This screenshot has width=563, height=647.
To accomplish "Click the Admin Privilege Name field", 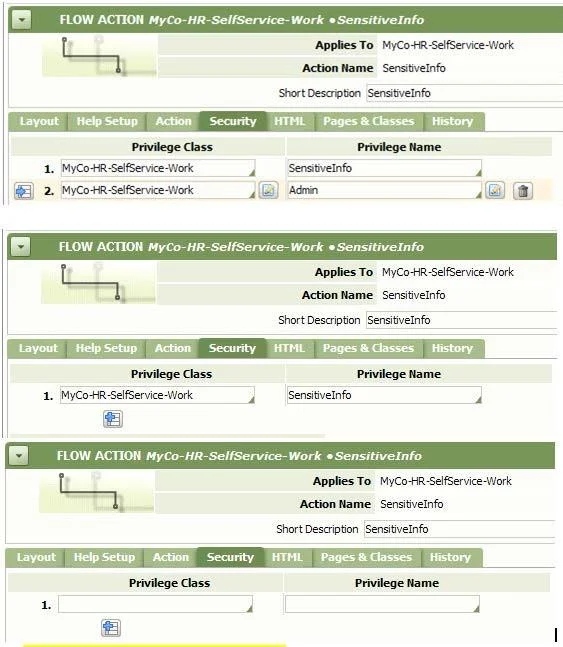I will 385,190.
